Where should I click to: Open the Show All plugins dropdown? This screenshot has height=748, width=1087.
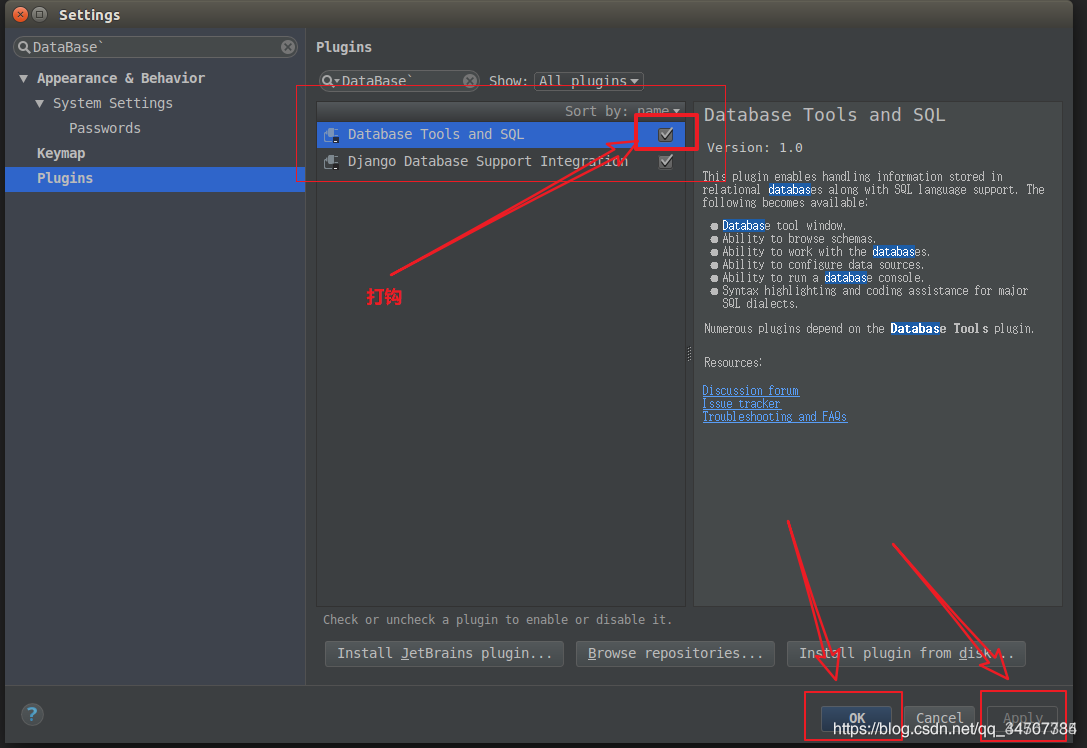(589, 81)
